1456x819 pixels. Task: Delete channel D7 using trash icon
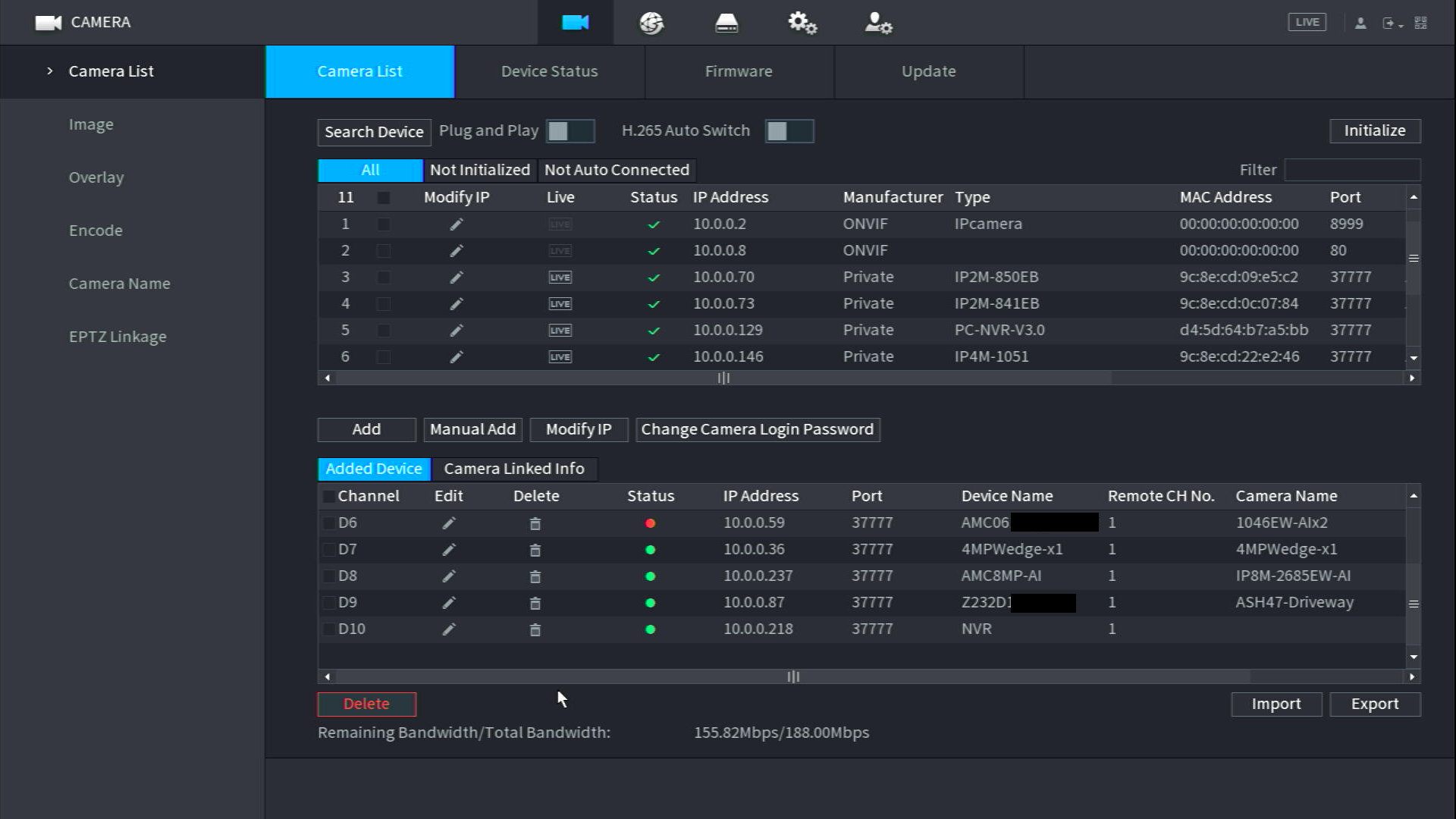[535, 550]
